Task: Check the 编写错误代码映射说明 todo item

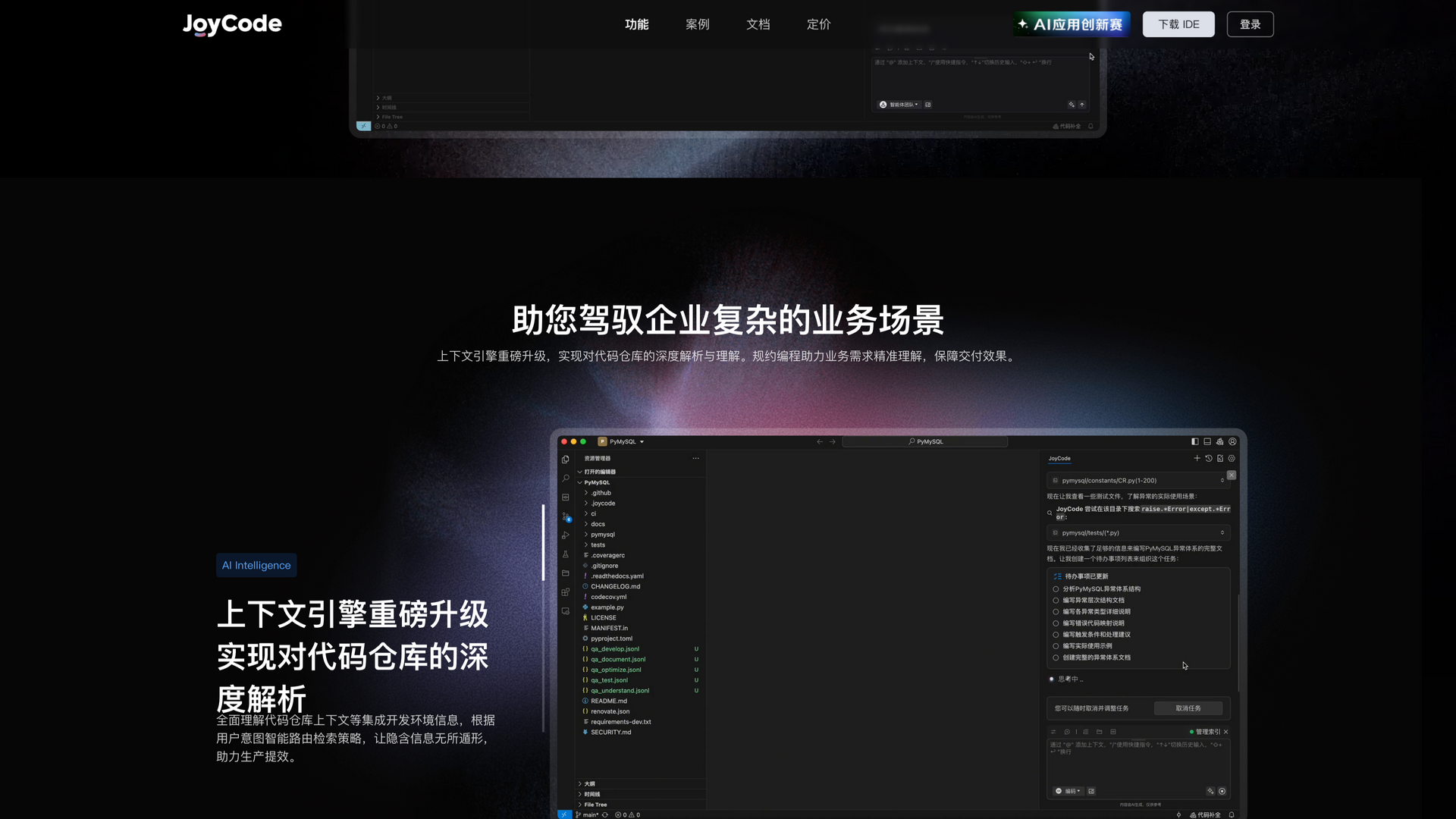Action: tap(1056, 623)
